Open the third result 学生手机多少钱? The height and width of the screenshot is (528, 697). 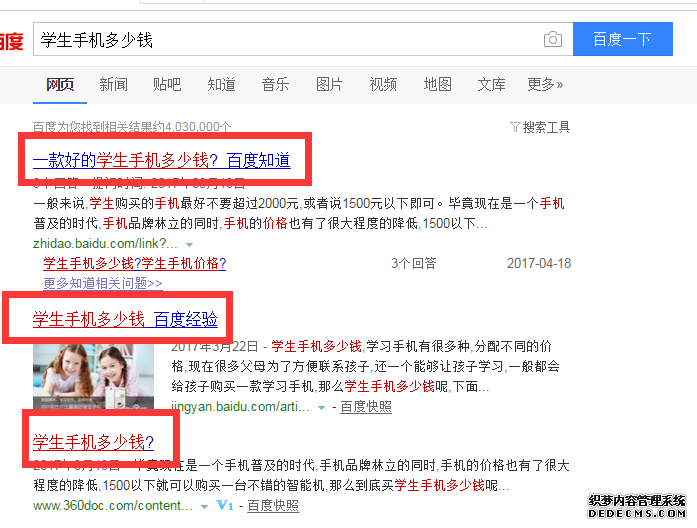tap(93, 442)
